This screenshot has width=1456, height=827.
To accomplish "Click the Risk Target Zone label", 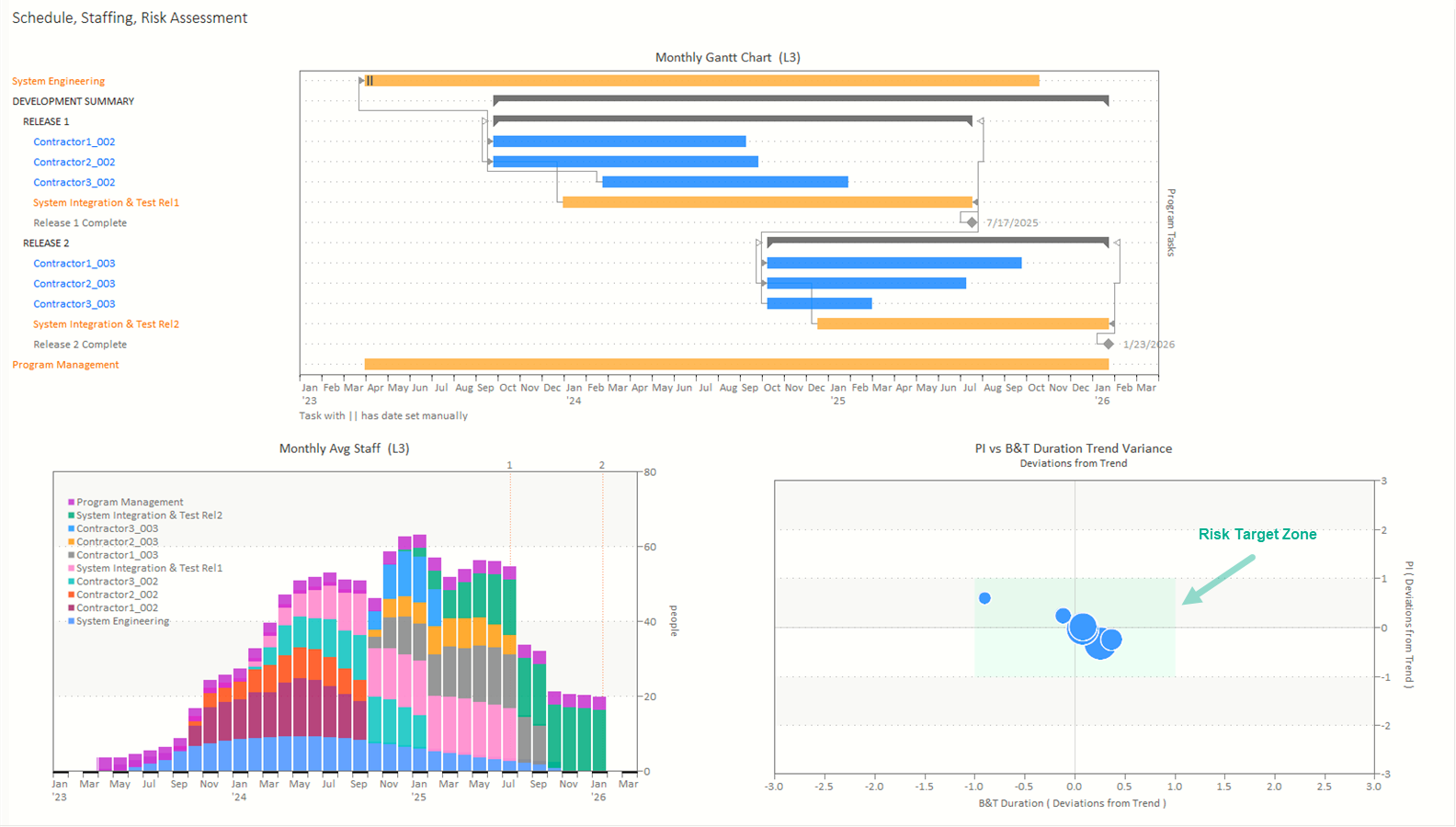I will [1257, 534].
